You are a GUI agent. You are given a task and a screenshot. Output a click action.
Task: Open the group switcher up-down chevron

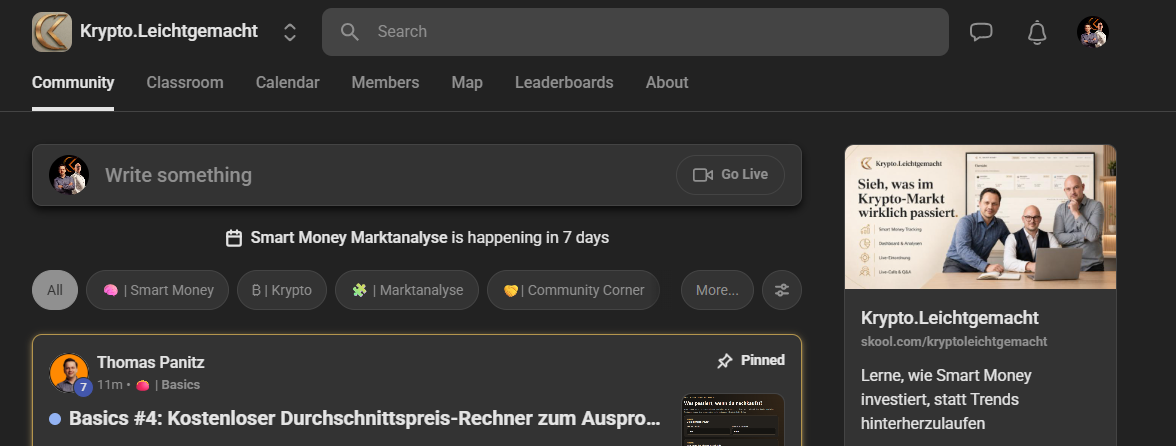click(x=290, y=32)
